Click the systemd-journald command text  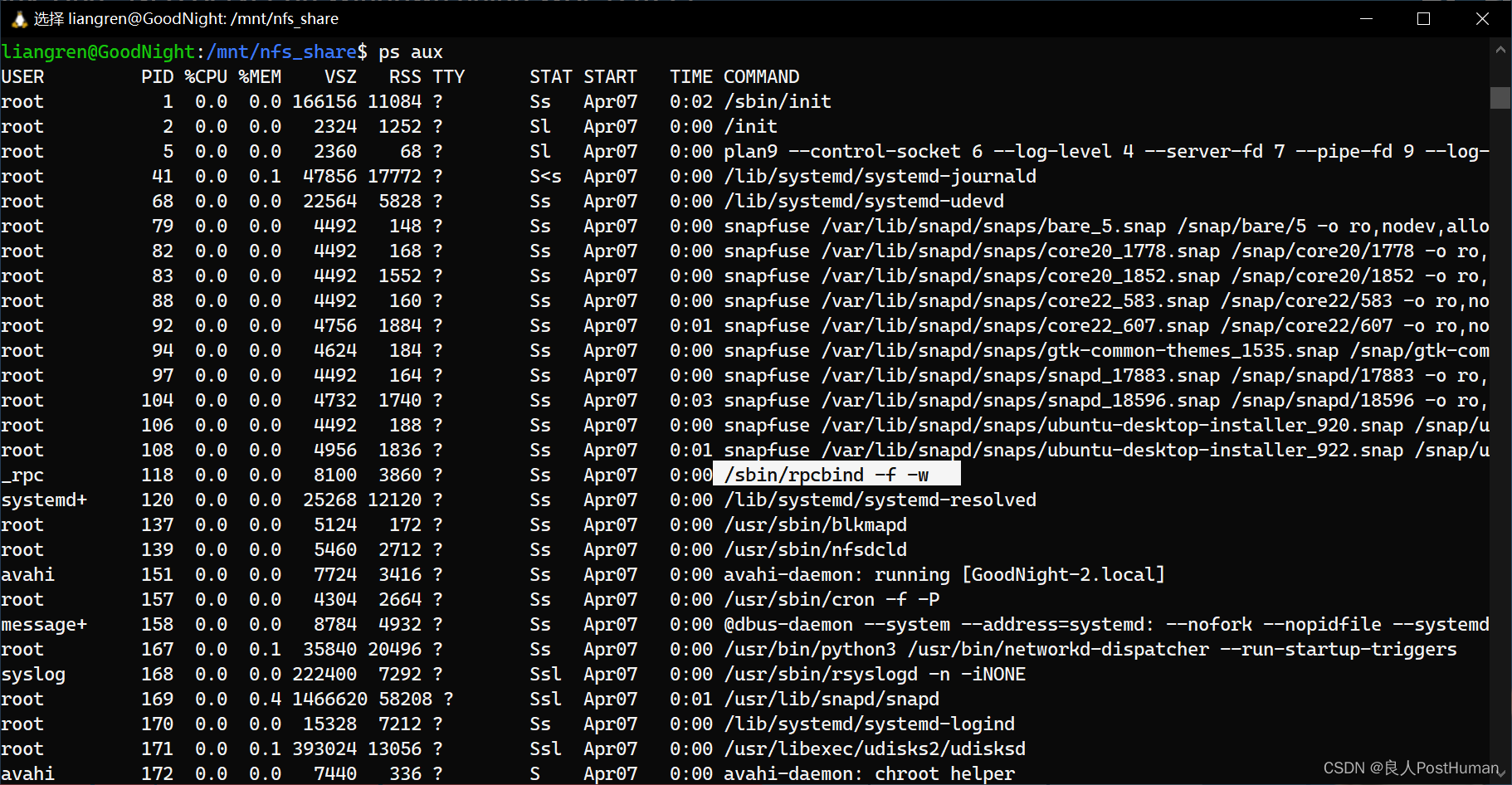pos(880,176)
